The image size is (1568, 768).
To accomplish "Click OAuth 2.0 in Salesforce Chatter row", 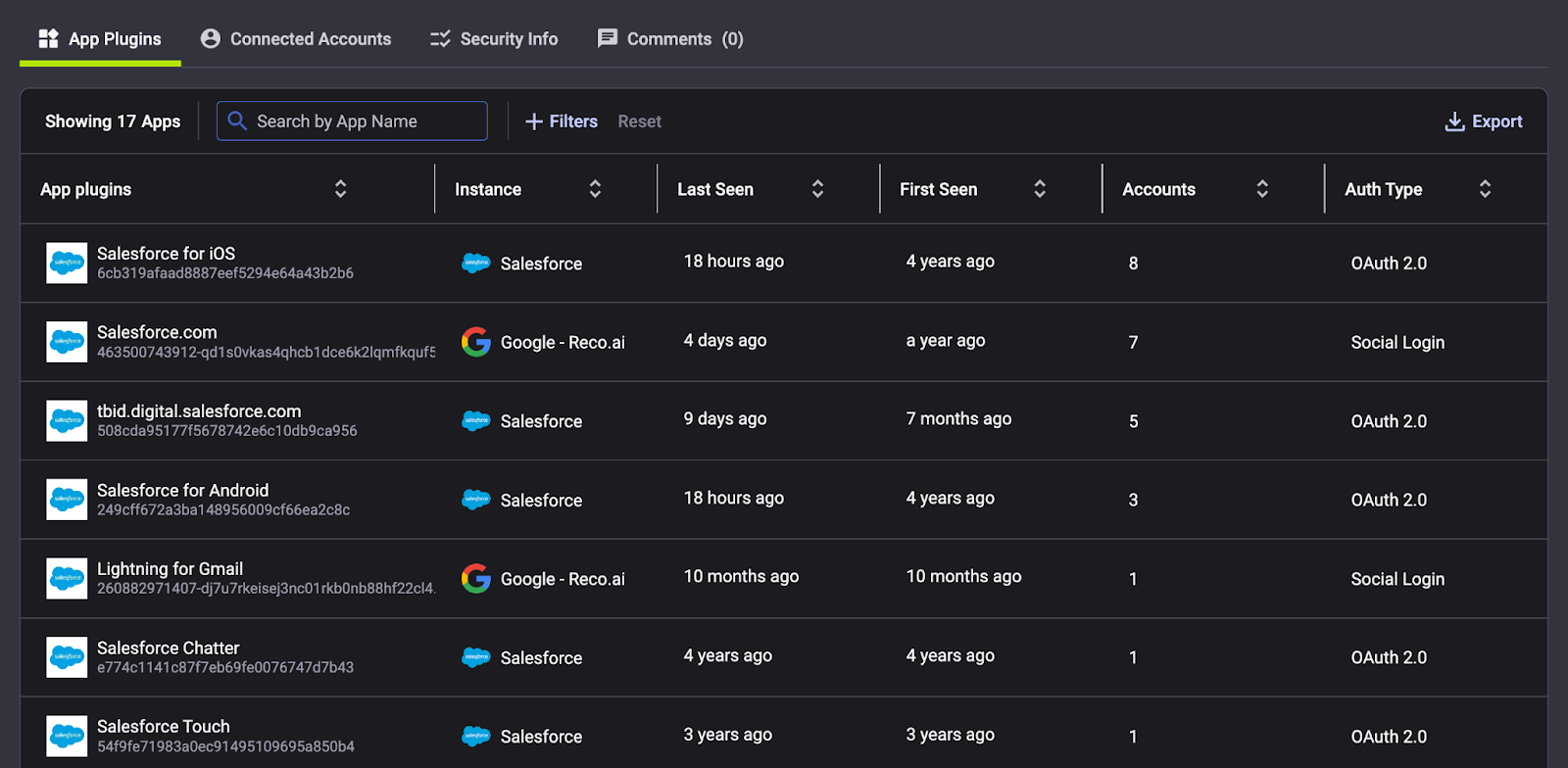I will tap(1389, 657).
